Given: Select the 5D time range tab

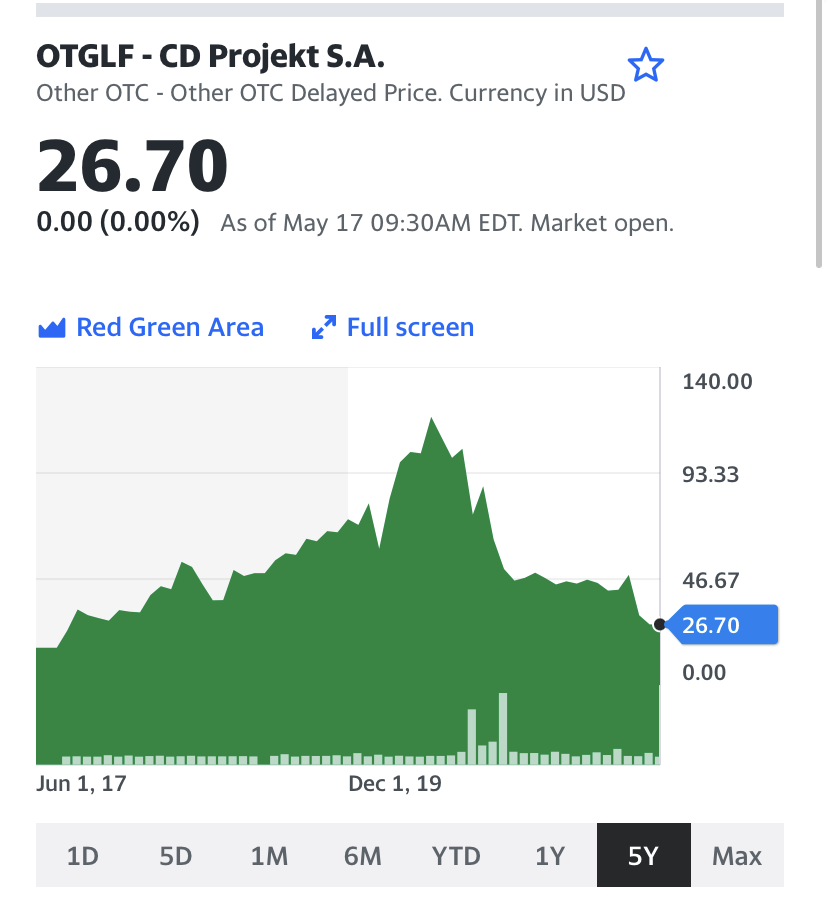Looking at the screenshot, I should (x=175, y=856).
